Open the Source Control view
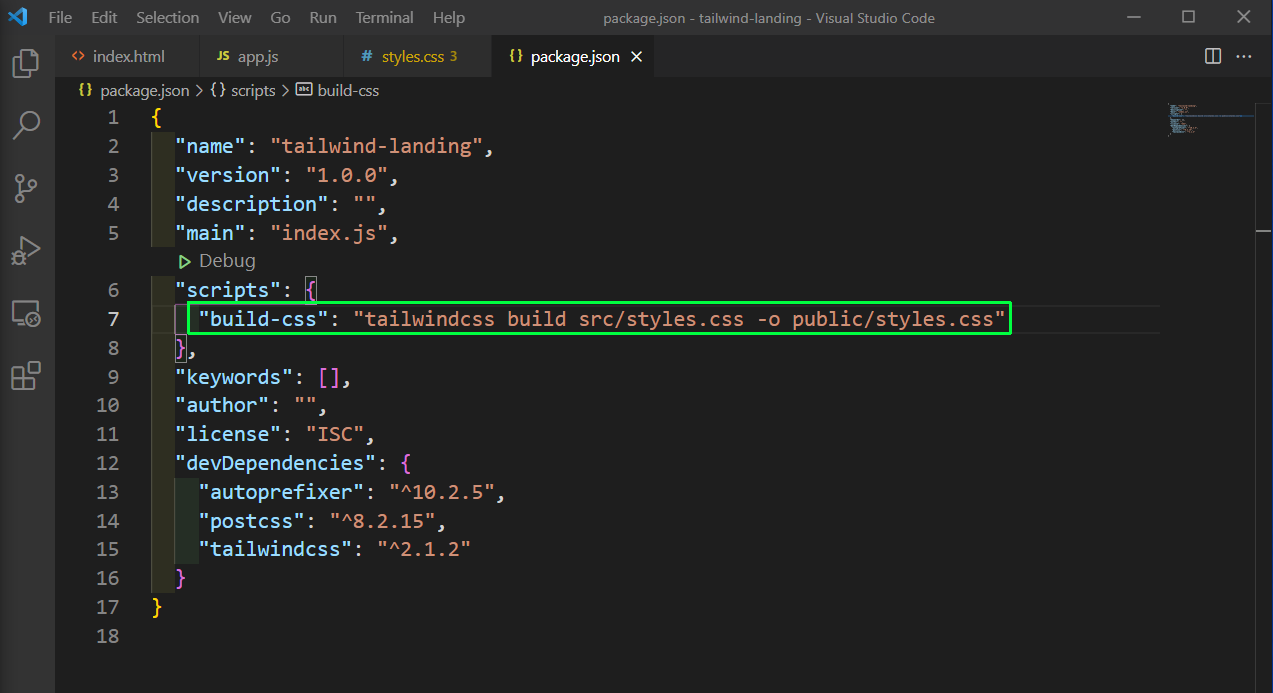This screenshot has height=693, width=1273. coord(26,187)
